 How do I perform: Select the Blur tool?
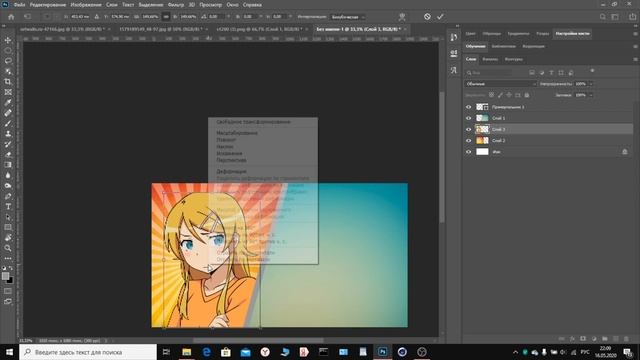(8, 176)
